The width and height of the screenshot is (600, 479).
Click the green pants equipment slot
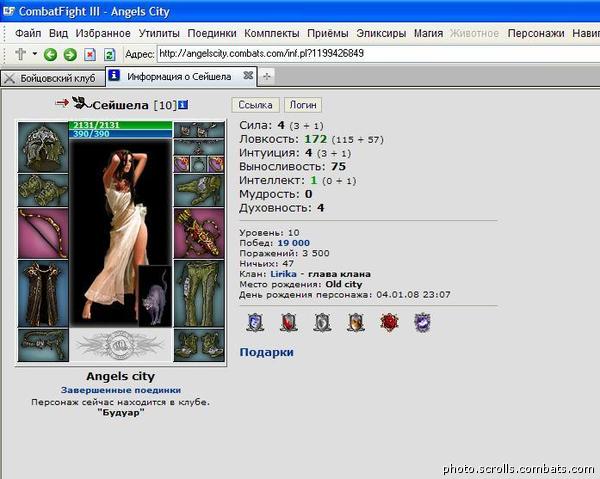point(199,294)
